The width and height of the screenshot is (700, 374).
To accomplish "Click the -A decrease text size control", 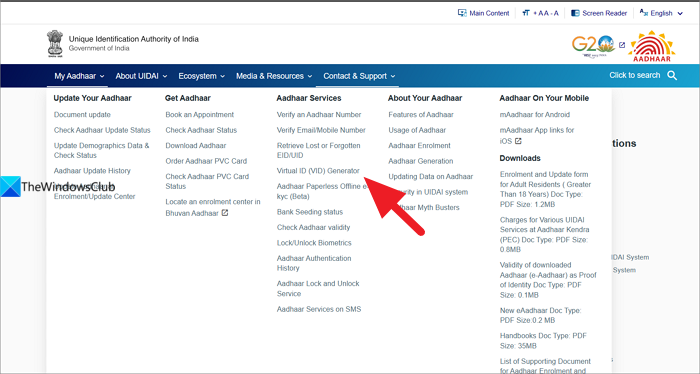I will pyautogui.click(x=554, y=13).
